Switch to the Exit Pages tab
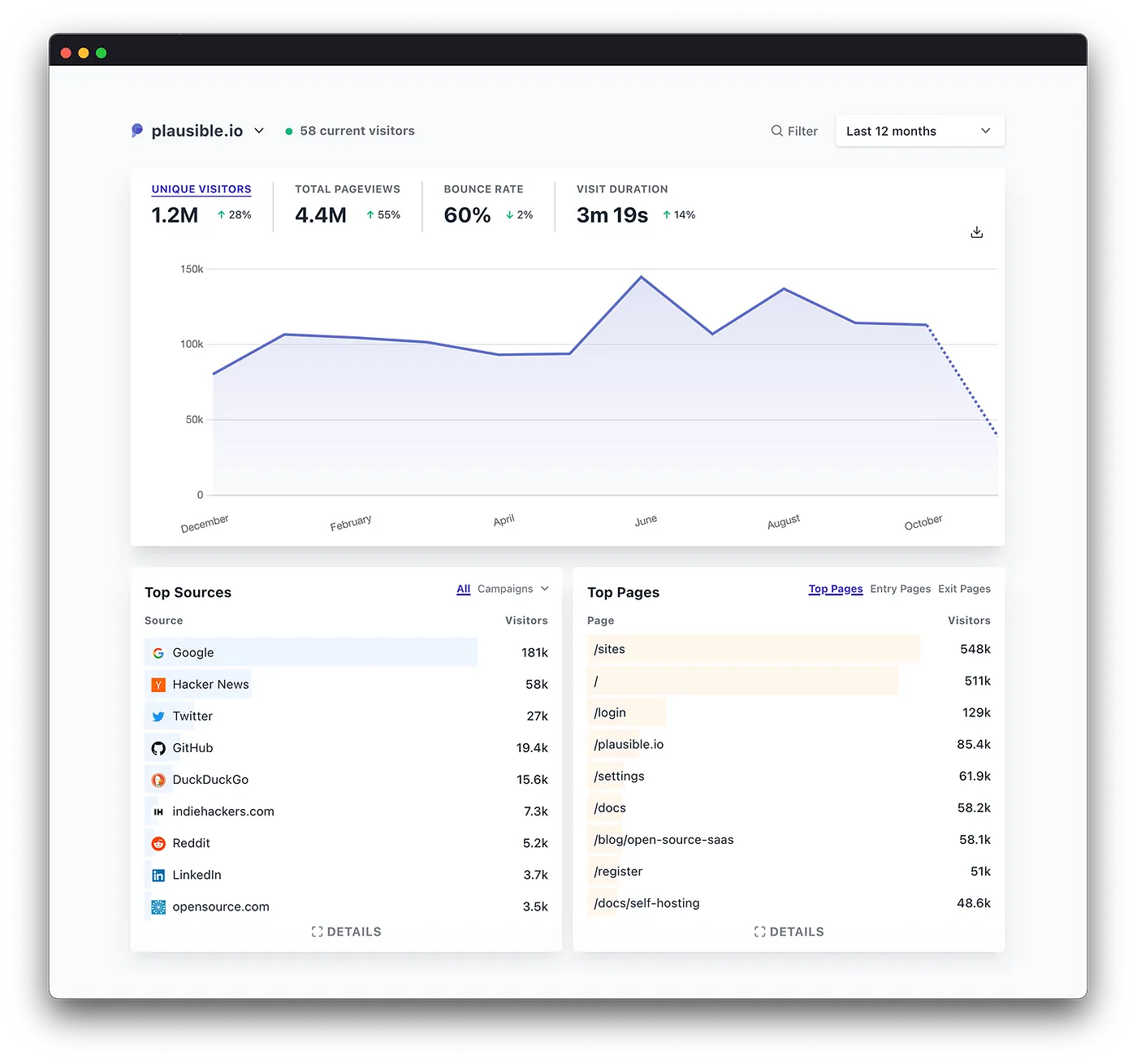Viewport: 1137px width, 1064px height. point(964,588)
